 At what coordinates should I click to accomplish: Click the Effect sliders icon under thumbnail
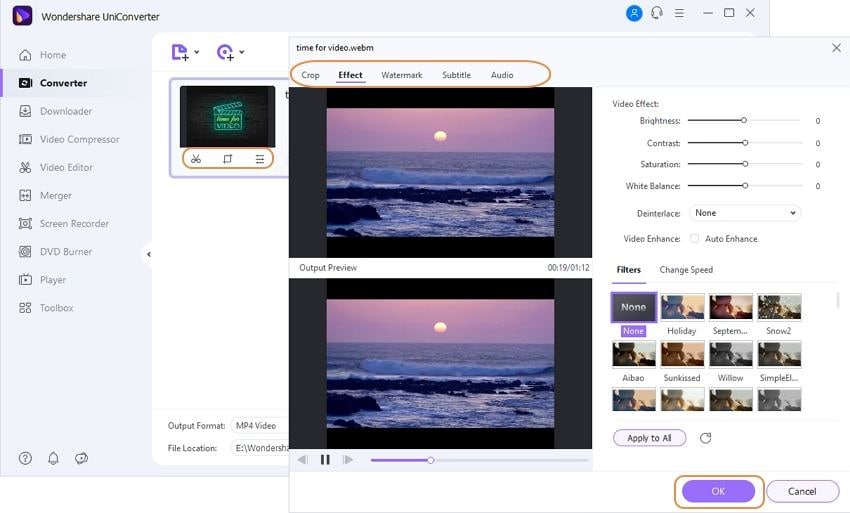click(x=260, y=159)
